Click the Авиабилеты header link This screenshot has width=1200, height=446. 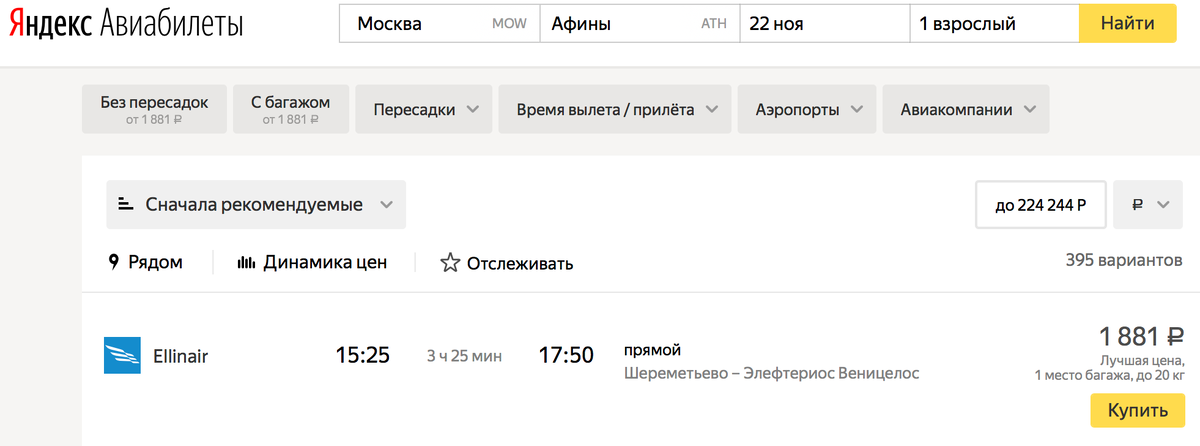click(172, 24)
